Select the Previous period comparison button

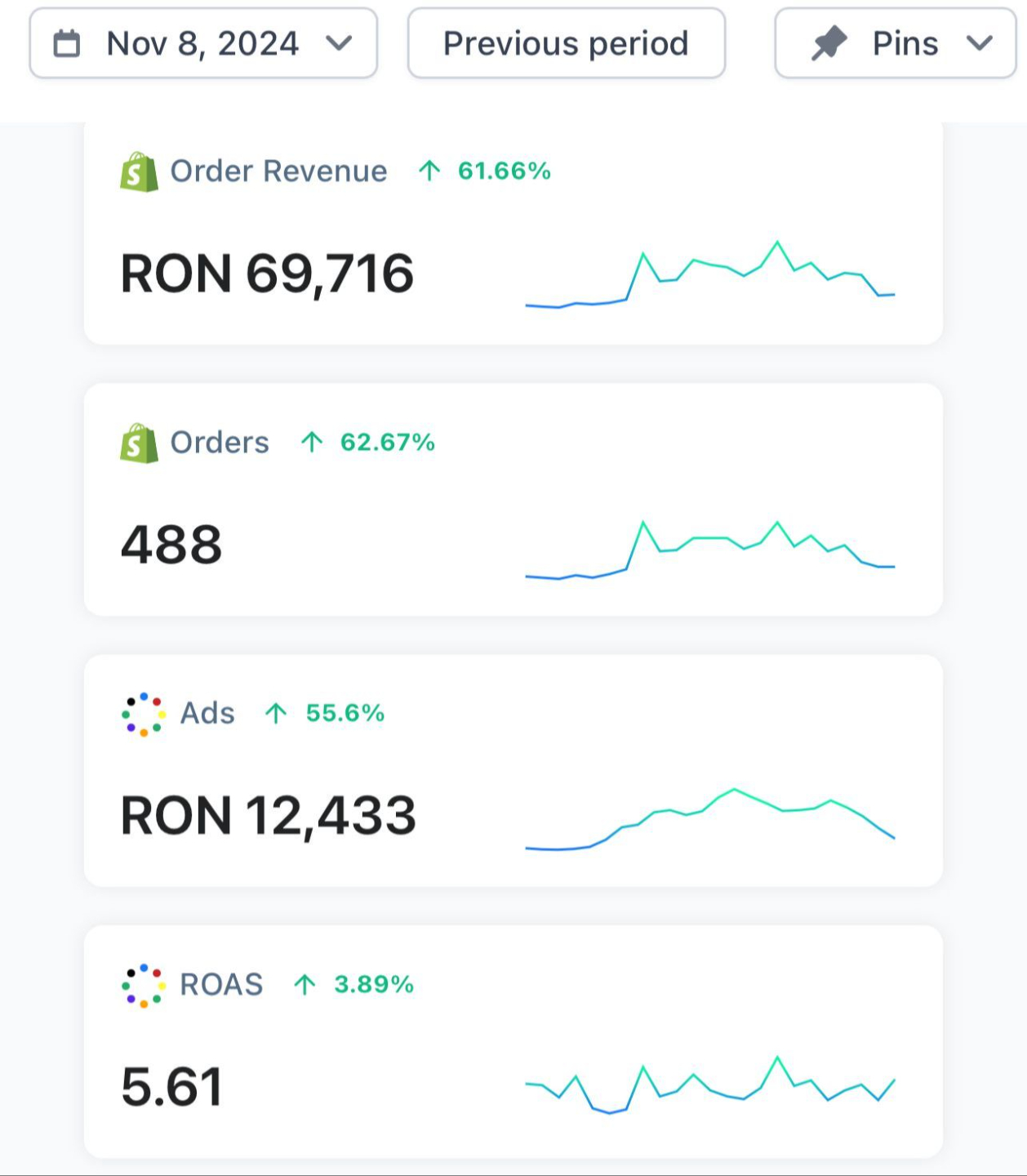click(x=567, y=43)
